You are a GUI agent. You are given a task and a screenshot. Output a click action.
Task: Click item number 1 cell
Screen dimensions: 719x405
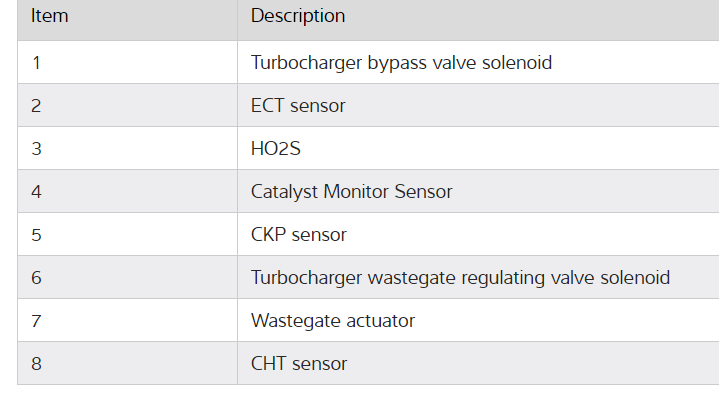(x=37, y=63)
